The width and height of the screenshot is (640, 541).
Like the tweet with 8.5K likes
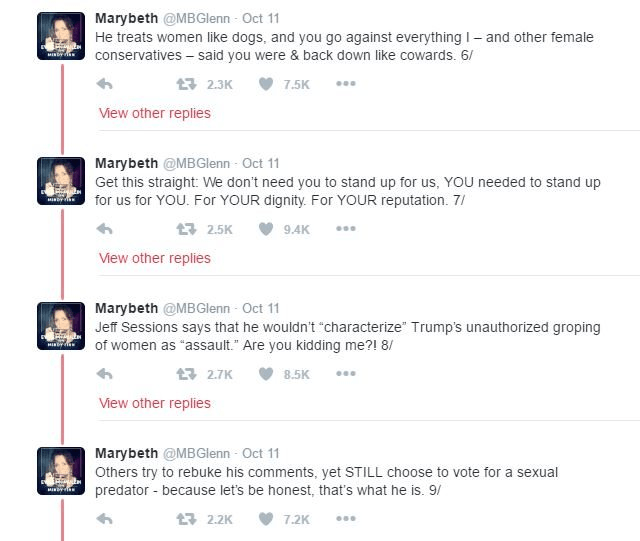(x=266, y=374)
